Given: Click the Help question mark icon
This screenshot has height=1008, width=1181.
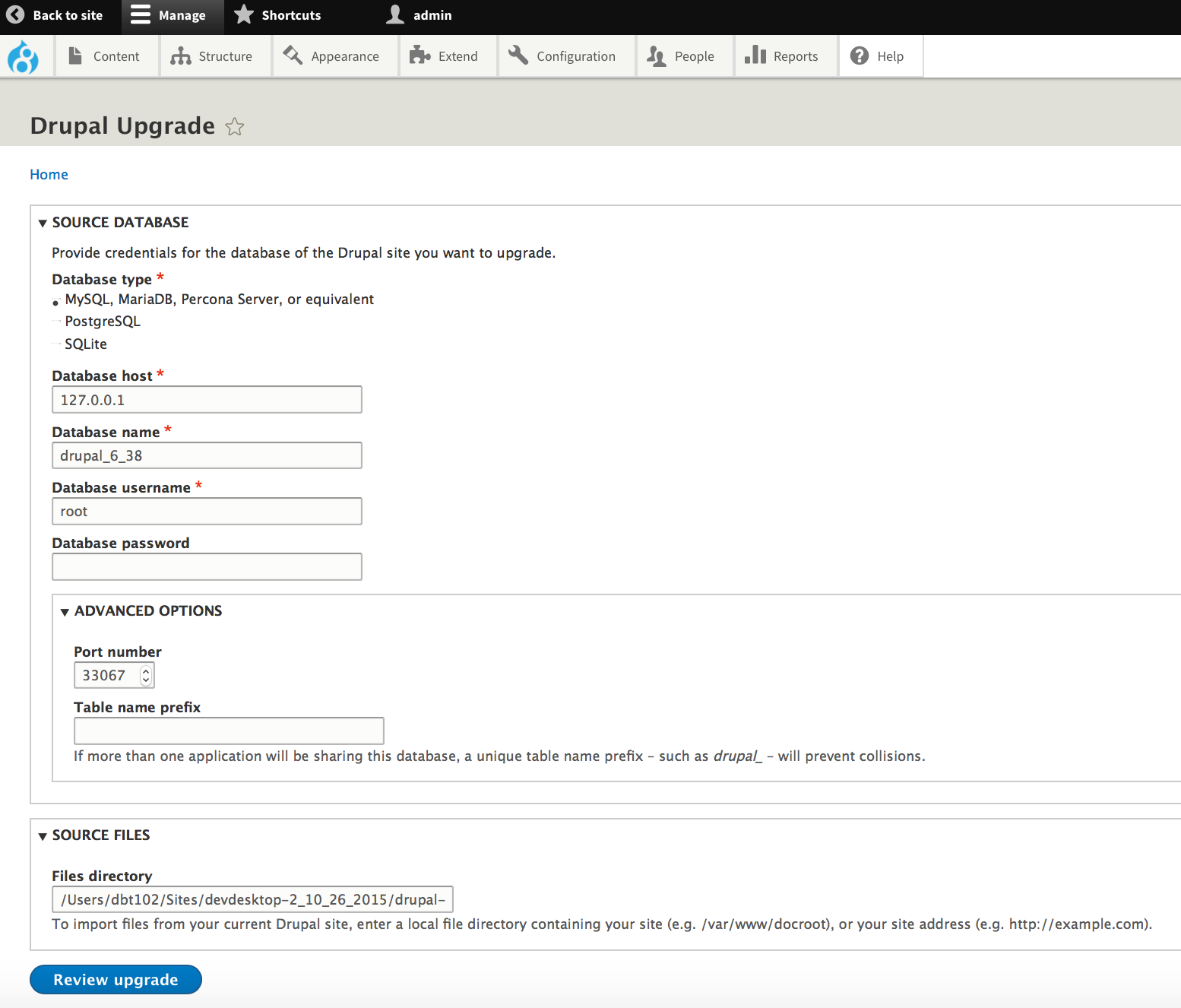Looking at the screenshot, I should (x=860, y=55).
